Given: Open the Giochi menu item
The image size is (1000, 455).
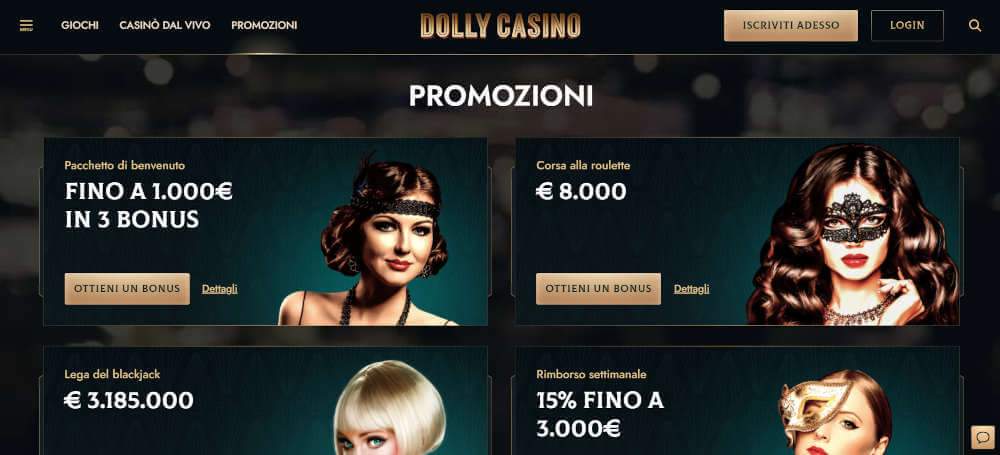Looking at the screenshot, I should coord(80,26).
